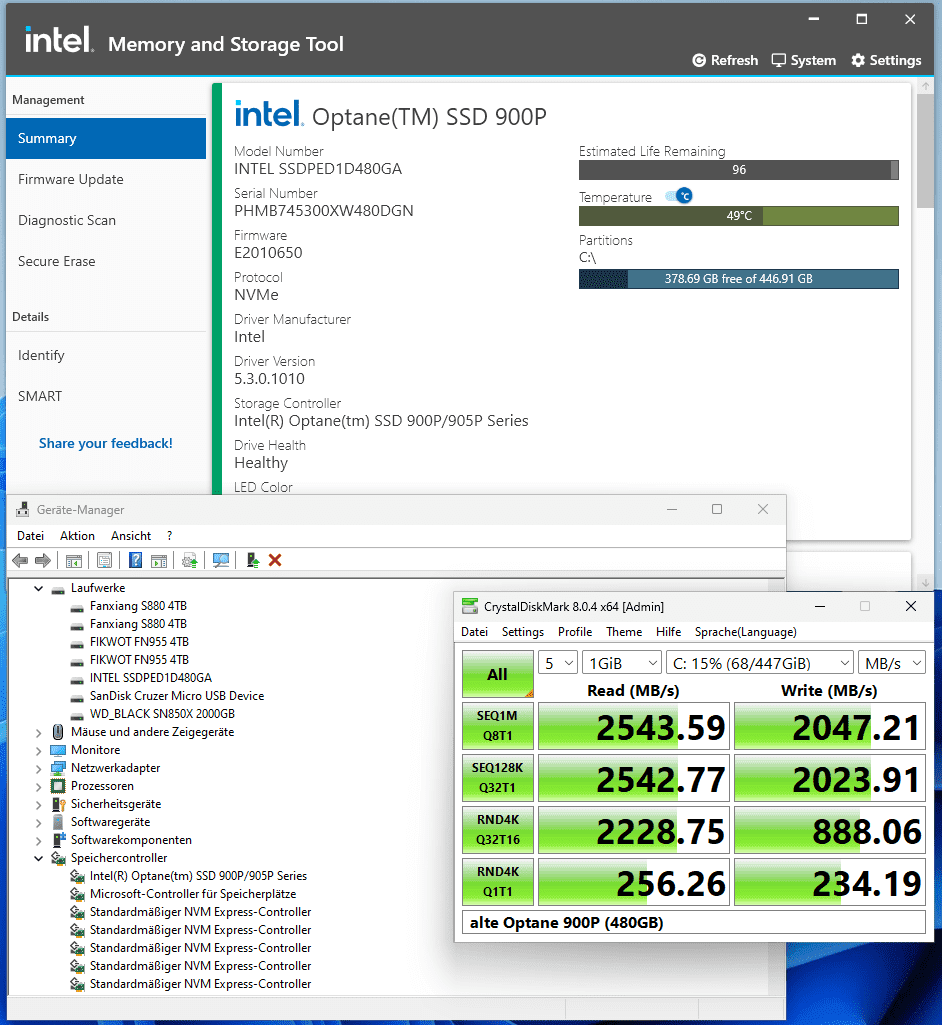Open Ansicht menu in Geräte-Manager

131,535
